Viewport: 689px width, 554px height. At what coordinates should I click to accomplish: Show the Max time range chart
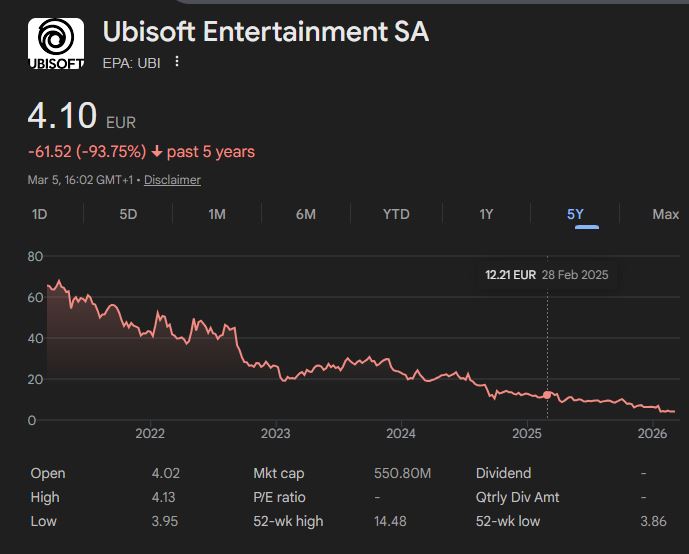[665, 214]
